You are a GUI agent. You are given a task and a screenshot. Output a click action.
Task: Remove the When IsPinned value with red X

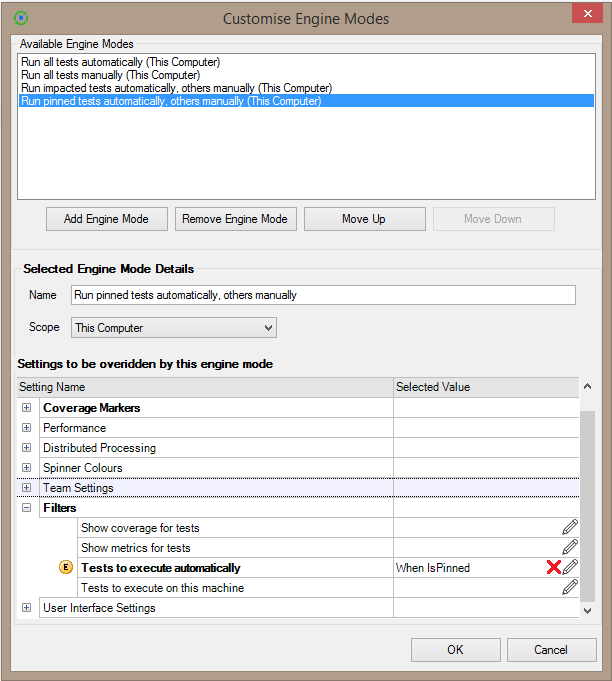[553, 568]
